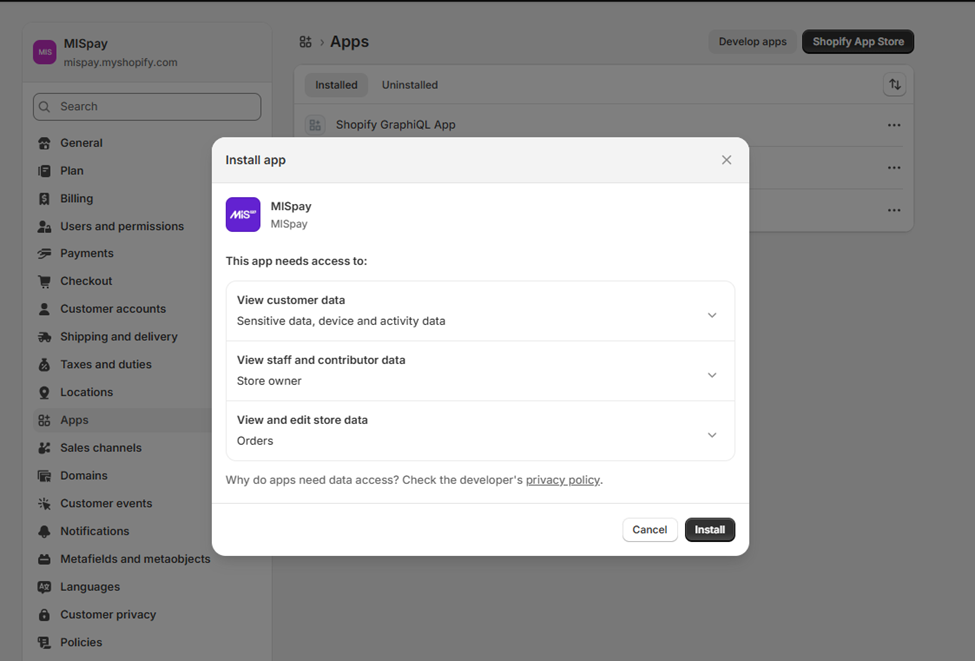This screenshot has width=975, height=661.
Task: Open Shipping and delivery settings
Action: point(119,337)
